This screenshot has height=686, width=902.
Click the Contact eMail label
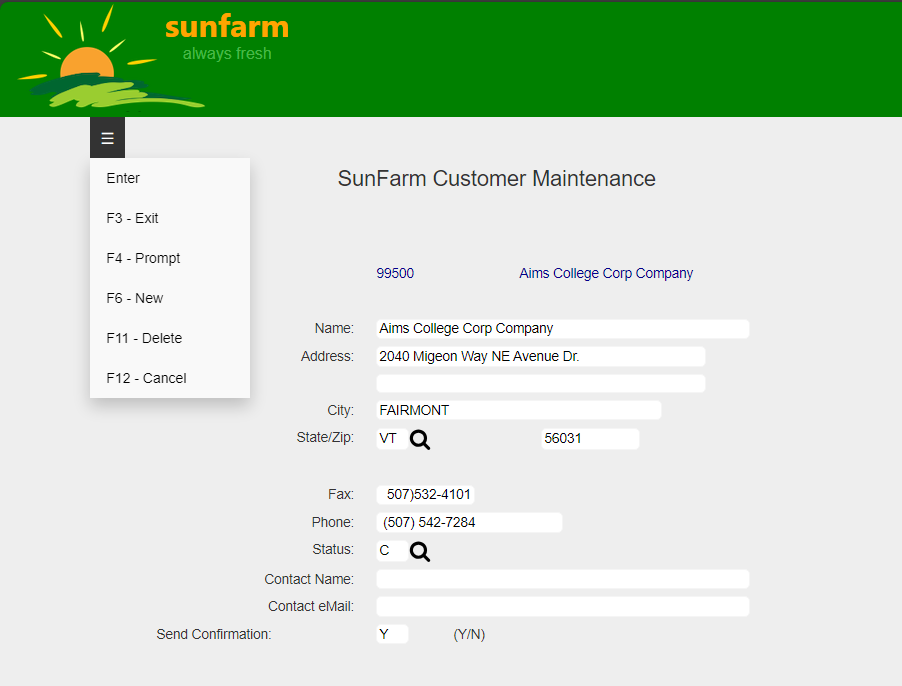coord(311,607)
